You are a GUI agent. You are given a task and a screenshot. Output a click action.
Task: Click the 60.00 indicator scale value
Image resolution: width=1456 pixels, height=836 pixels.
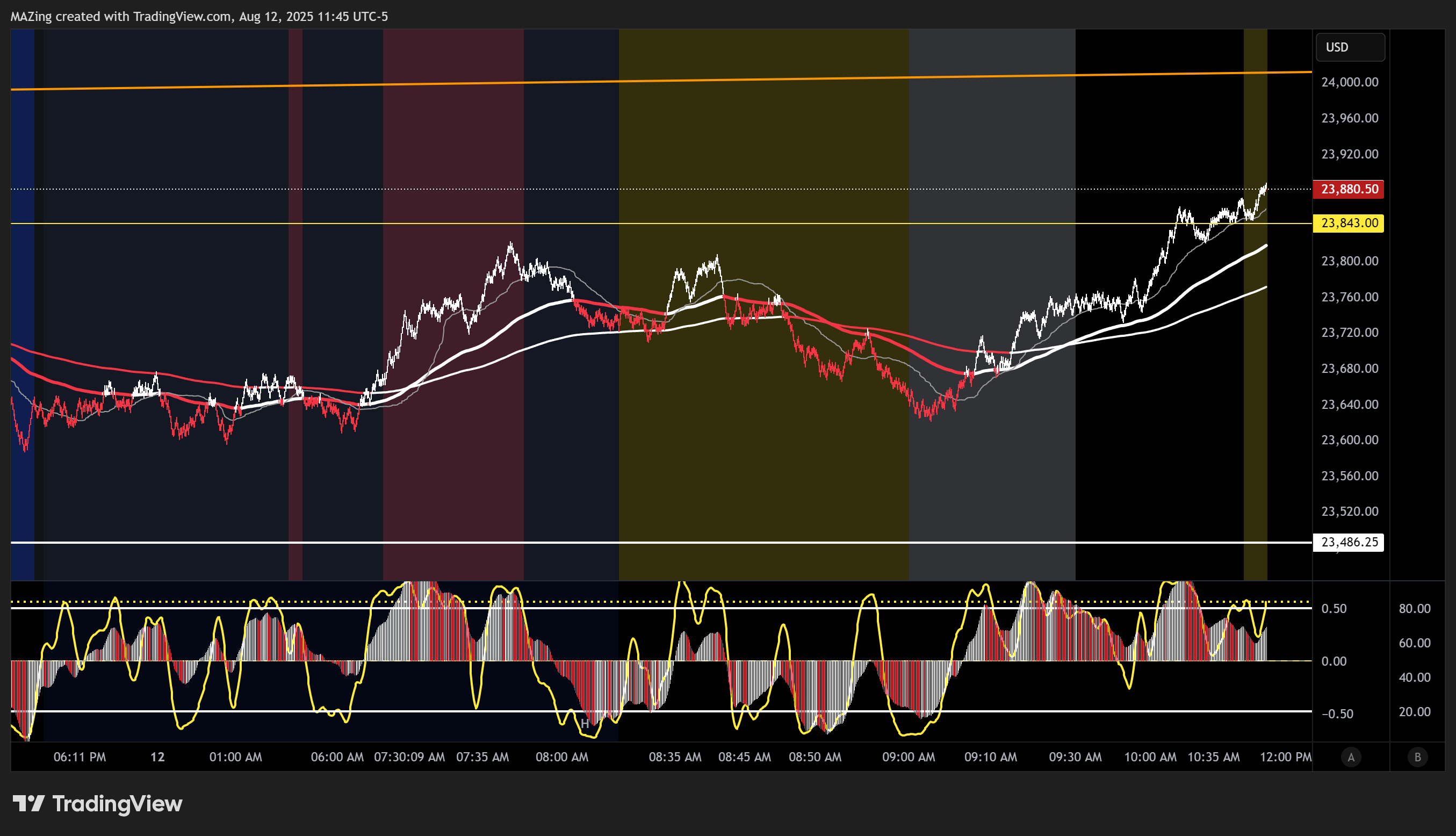tap(1415, 643)
